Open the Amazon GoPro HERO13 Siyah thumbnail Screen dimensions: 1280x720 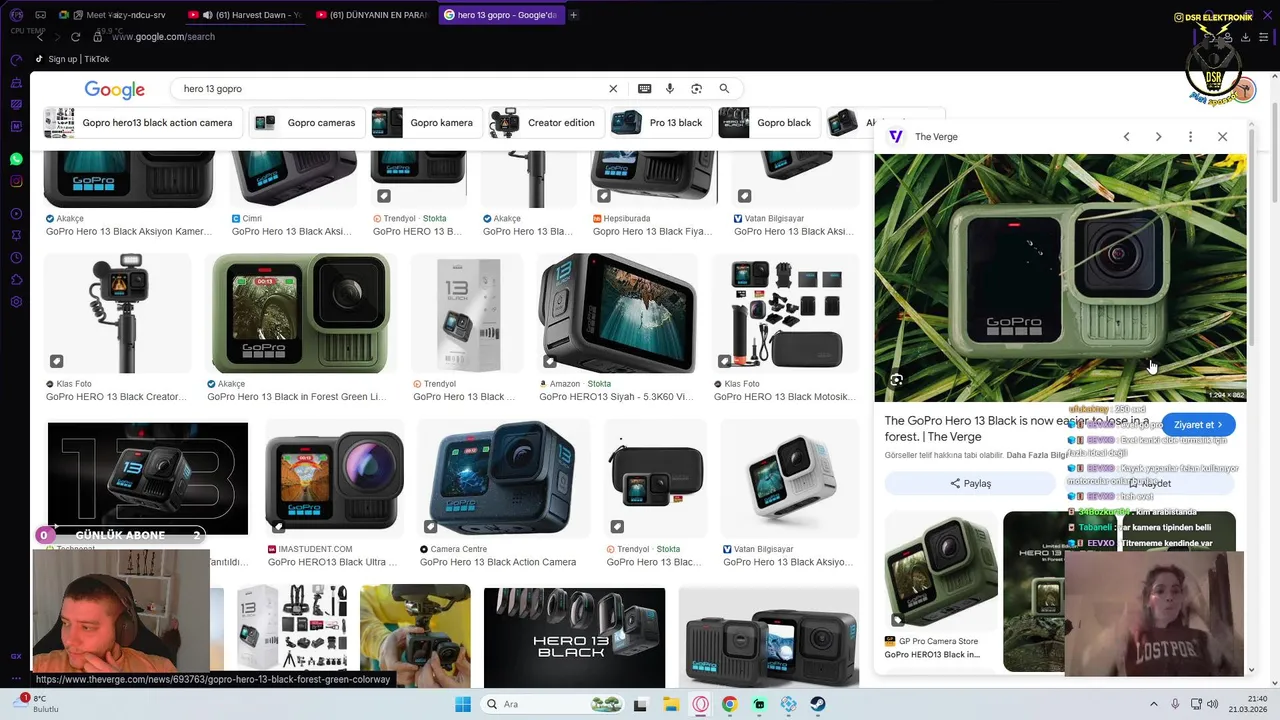(x=617, y=313)
